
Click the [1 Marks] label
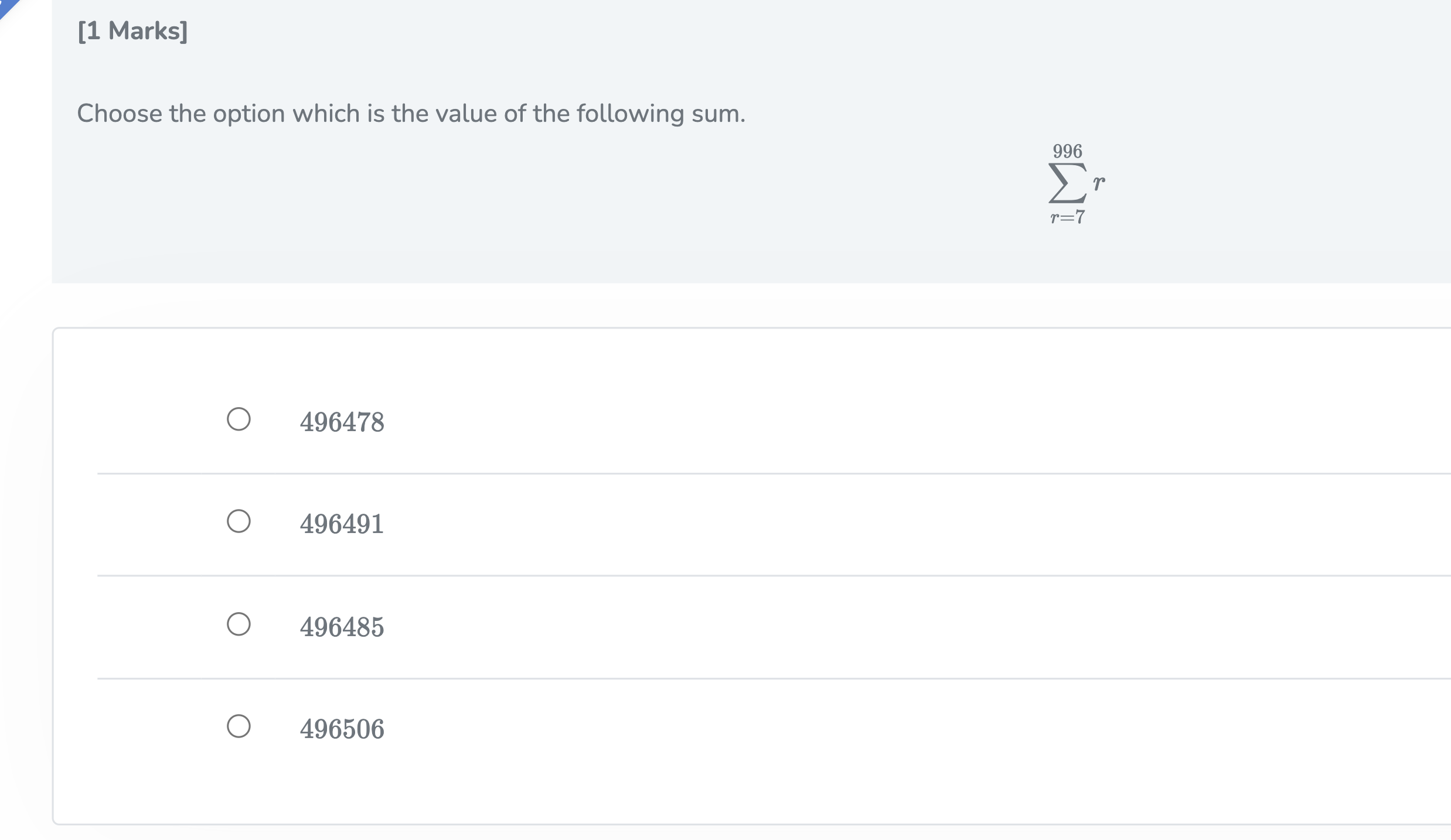(x=132, y=30)
